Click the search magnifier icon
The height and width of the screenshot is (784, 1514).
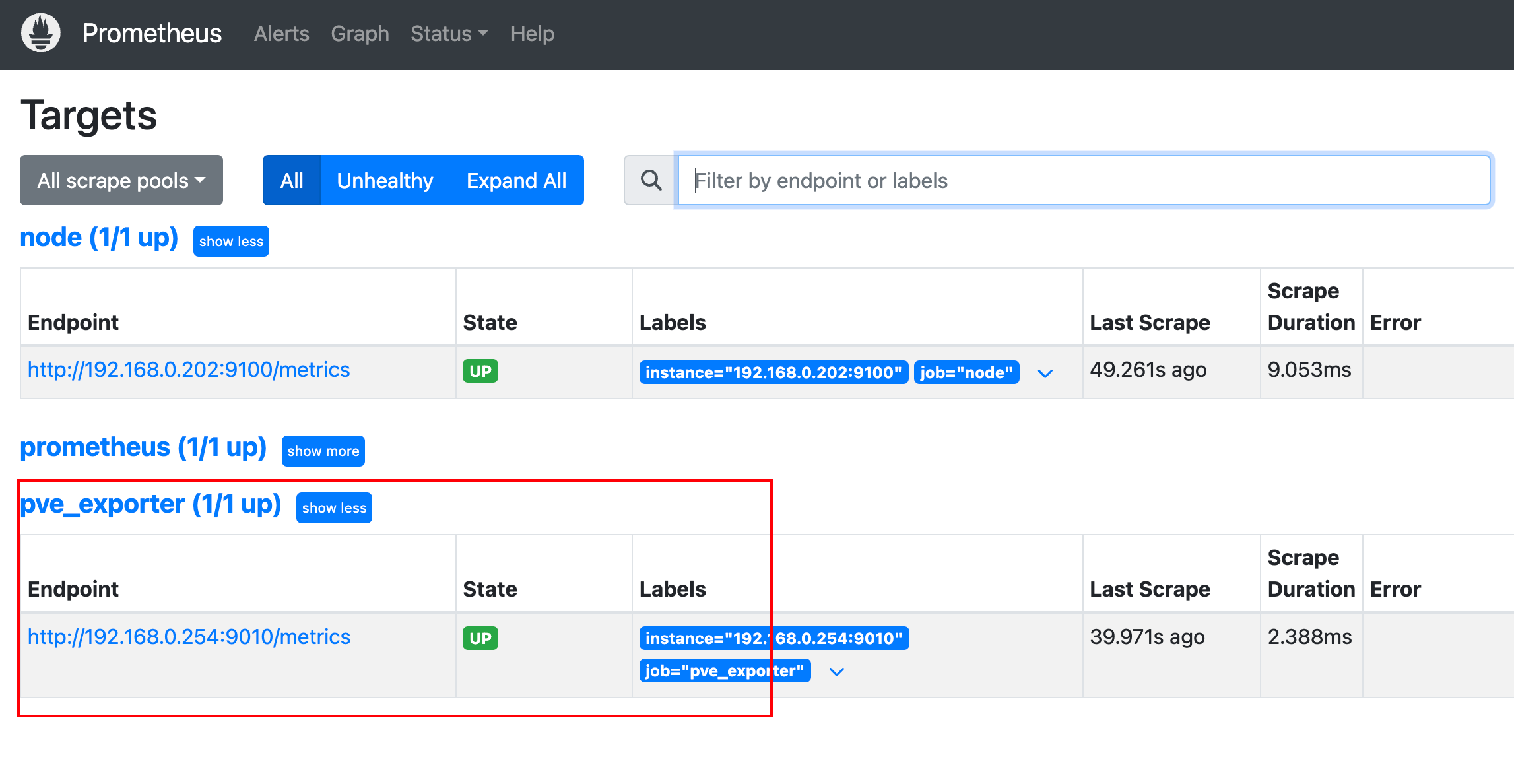pyautogui.click(x=651, y=180)
